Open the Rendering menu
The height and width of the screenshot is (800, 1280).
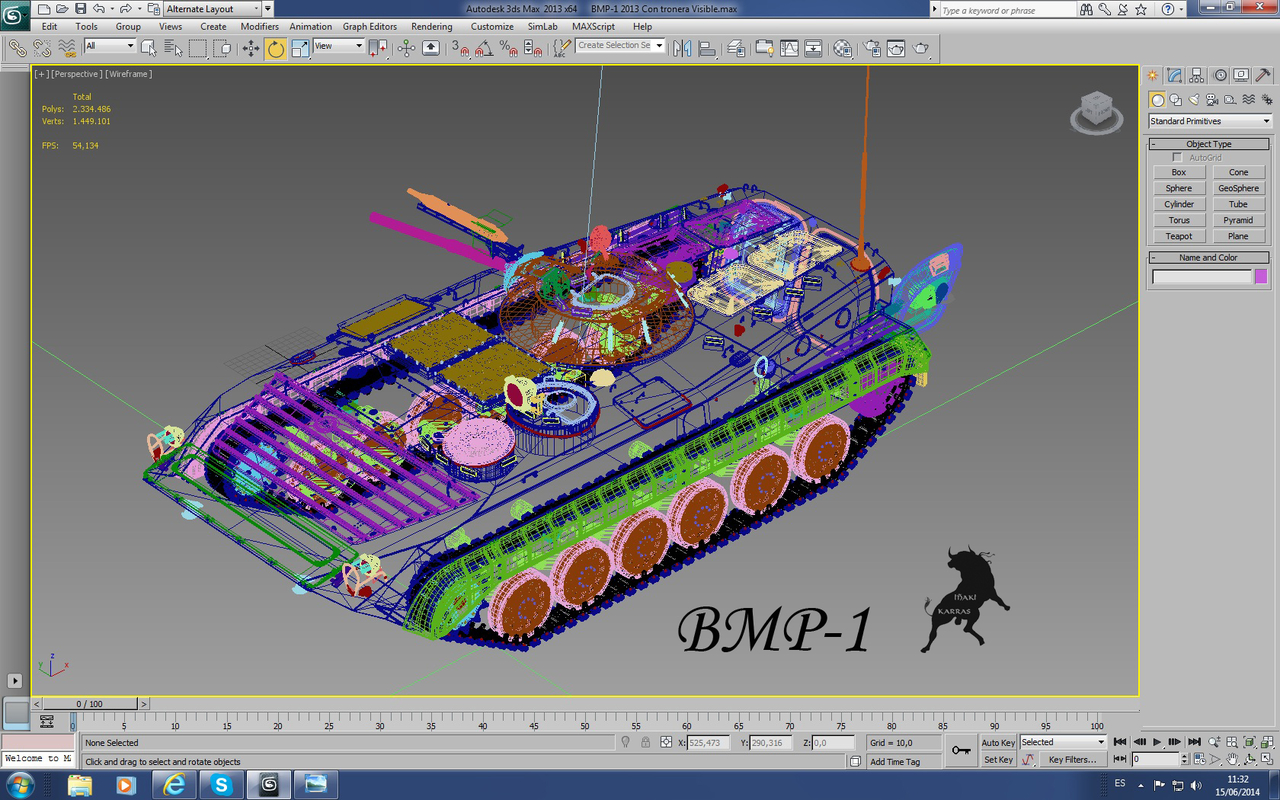[x=432, y=27]
